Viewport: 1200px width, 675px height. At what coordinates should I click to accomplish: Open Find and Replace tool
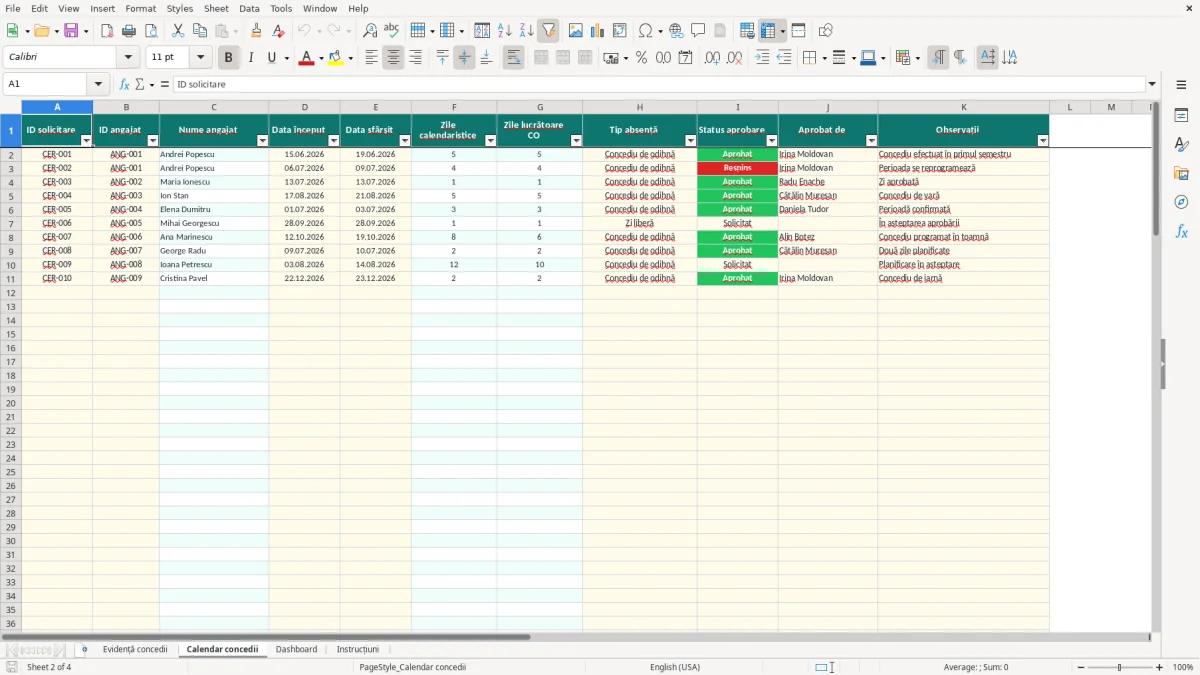tap(370, 31)
